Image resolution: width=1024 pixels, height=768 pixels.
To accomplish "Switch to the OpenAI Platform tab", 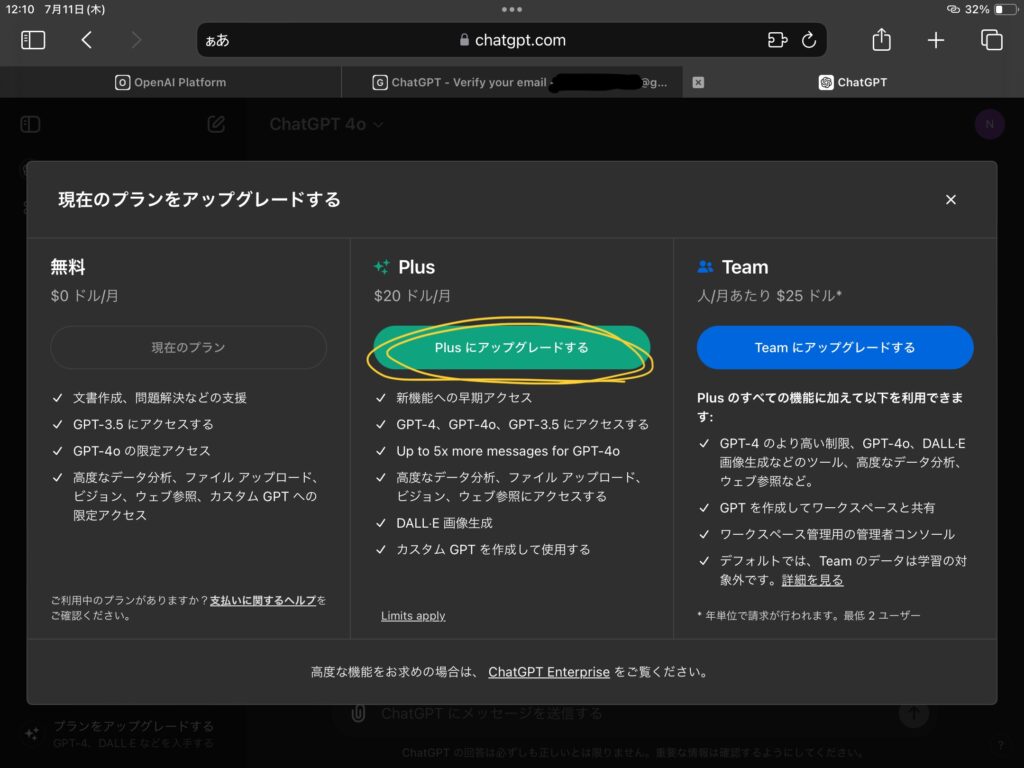I will pyautogui.click(x=170, y=82).
